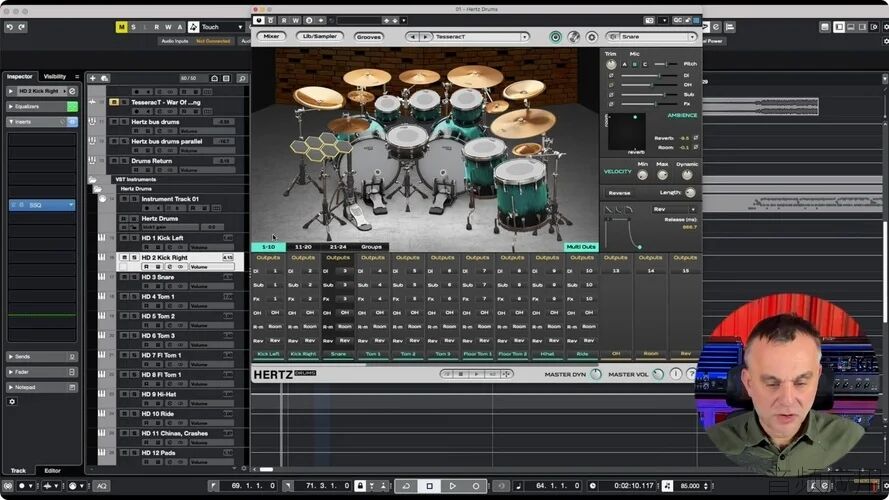Open the track list search magnifier
889x500 pixels.
(242, 78)
